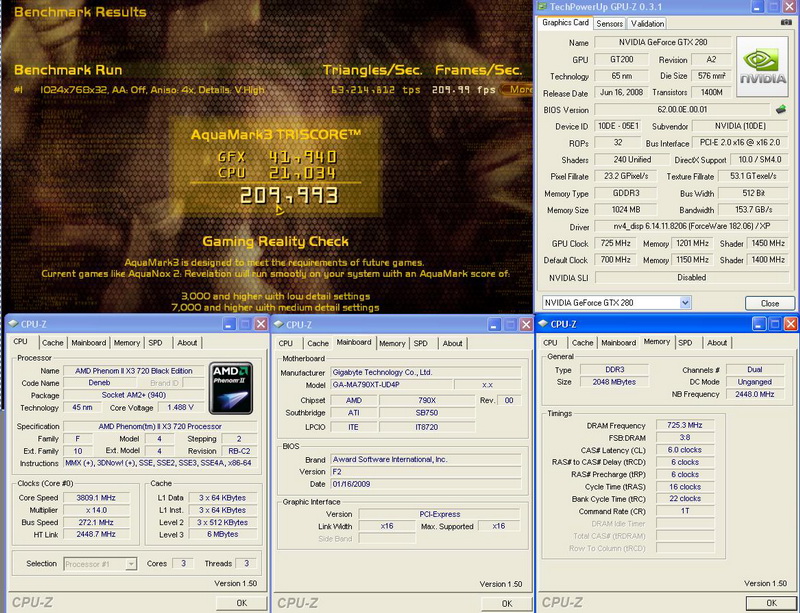
Task: Select the CPU tab in the Mainboard CPU-Z window
Action: tap(286, 344)
